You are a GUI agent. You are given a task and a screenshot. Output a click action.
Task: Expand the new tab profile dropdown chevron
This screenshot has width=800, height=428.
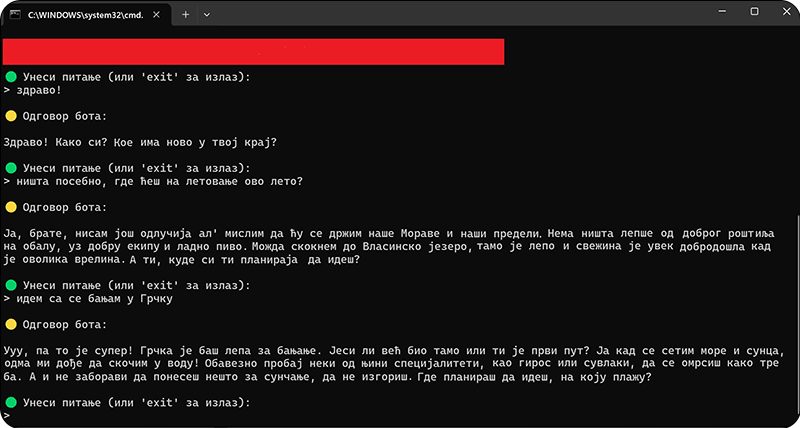click(207, 15)
